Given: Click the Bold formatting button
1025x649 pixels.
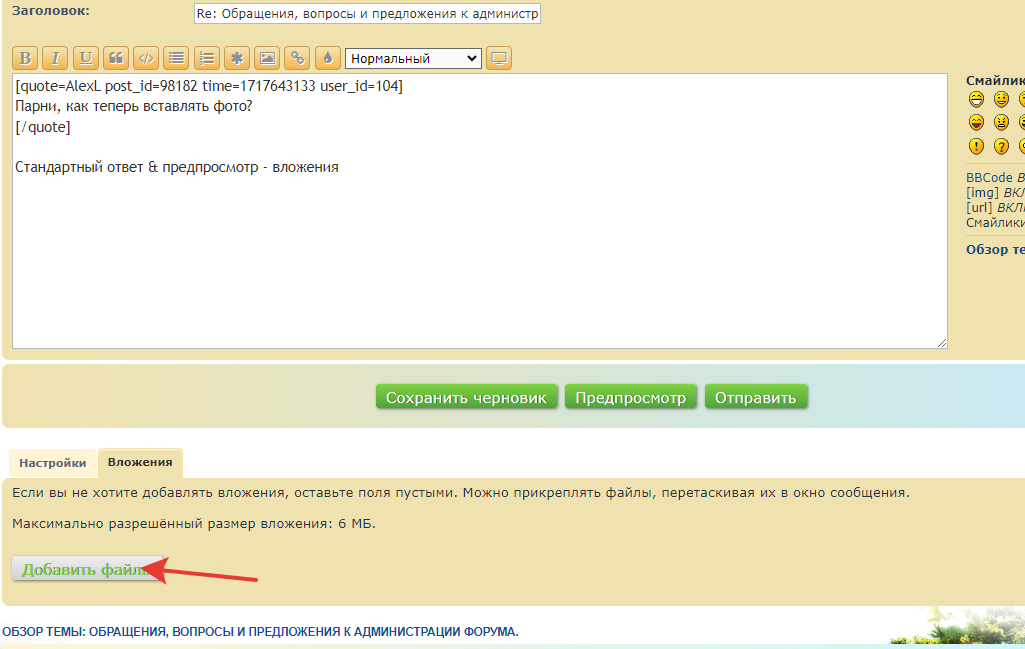Looking at the screenshot, I should (26, 58).
